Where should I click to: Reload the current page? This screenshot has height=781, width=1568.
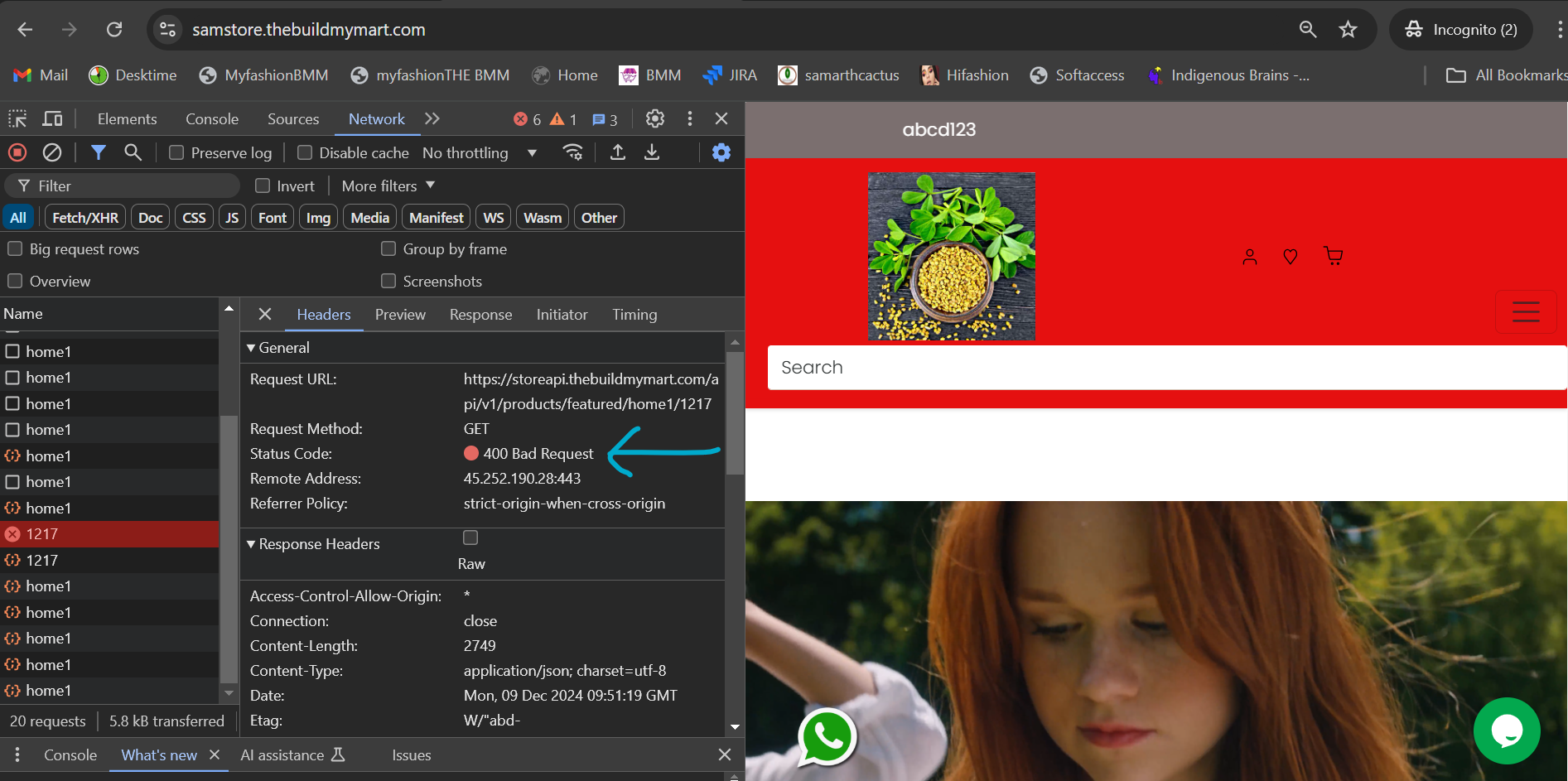[x=114, y=30]
